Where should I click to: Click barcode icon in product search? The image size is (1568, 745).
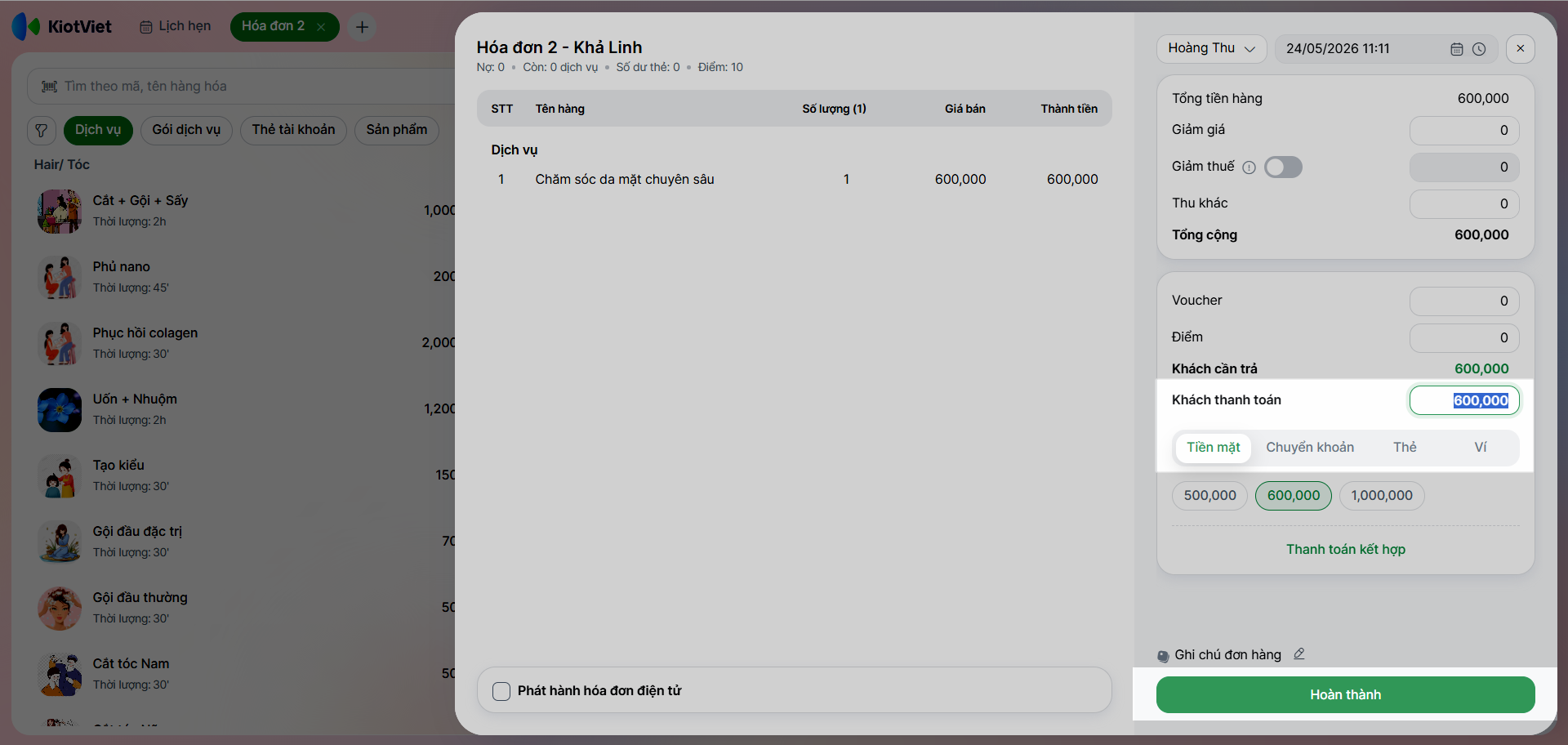coord(50,87)
